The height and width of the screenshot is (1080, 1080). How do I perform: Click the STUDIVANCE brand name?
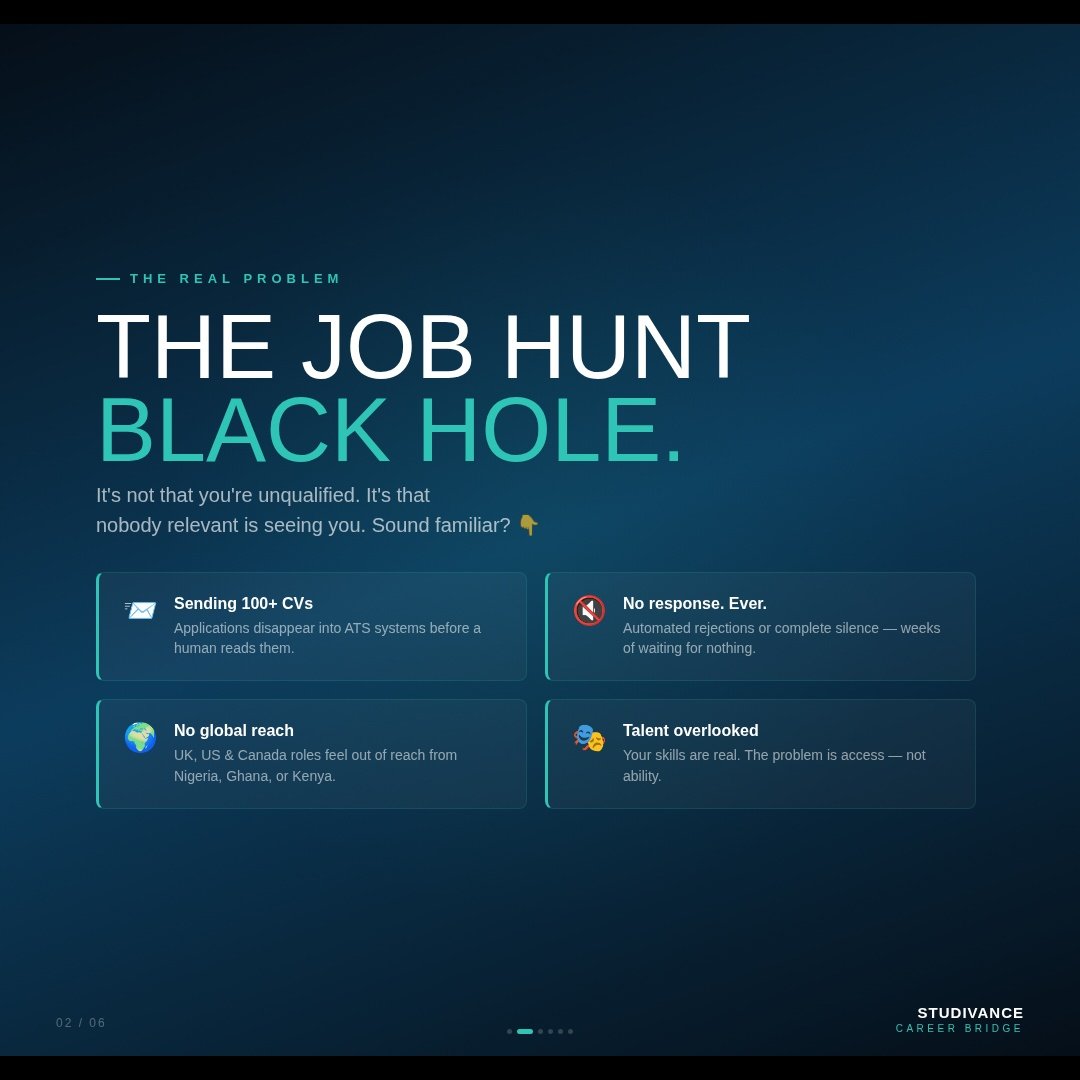[970, 1012]
